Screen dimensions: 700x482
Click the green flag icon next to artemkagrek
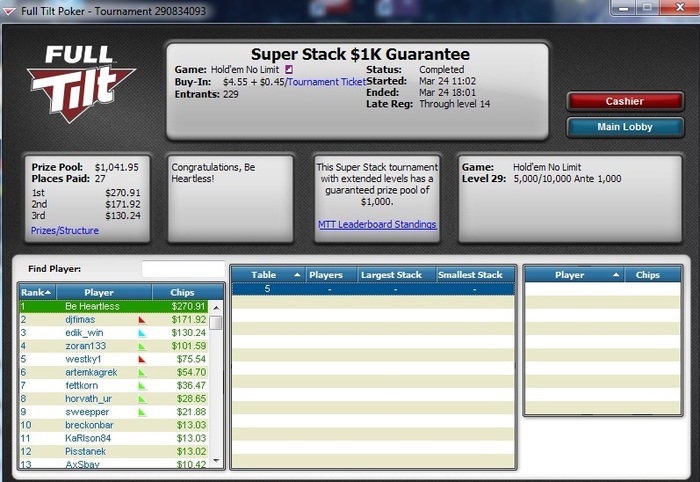pos(142,373)
